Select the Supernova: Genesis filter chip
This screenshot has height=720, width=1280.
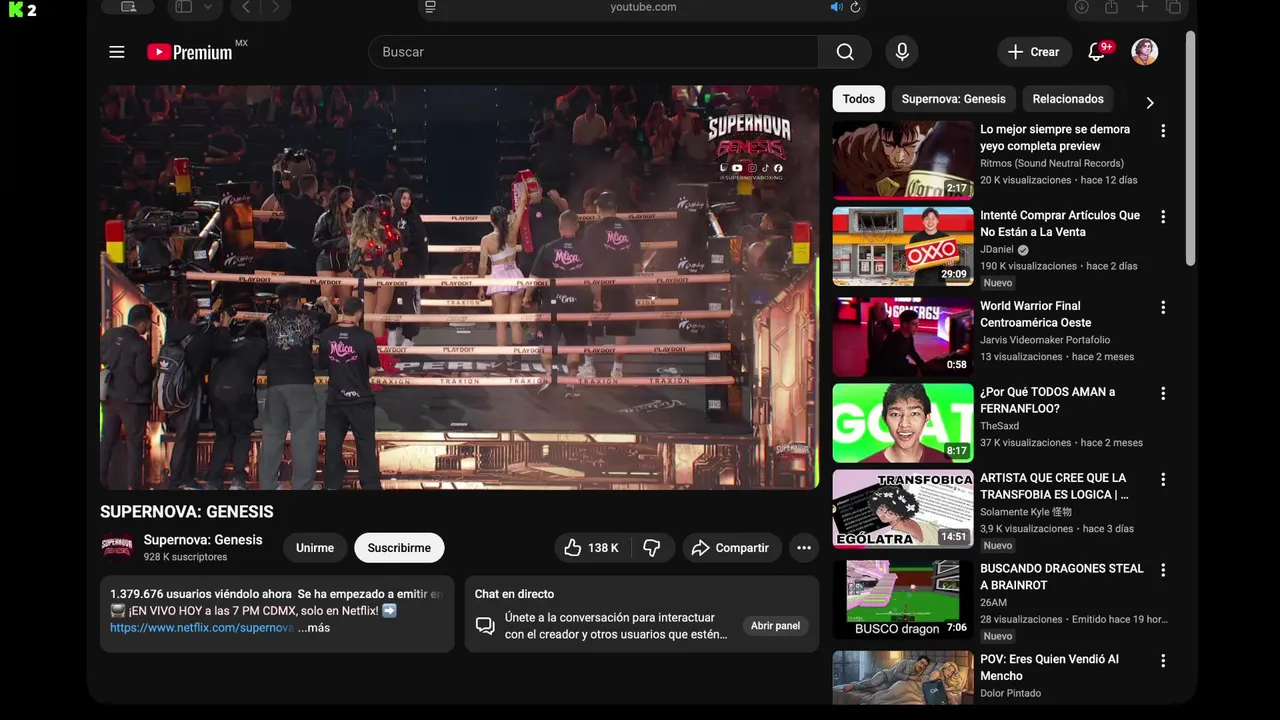(x=954, y=99)
